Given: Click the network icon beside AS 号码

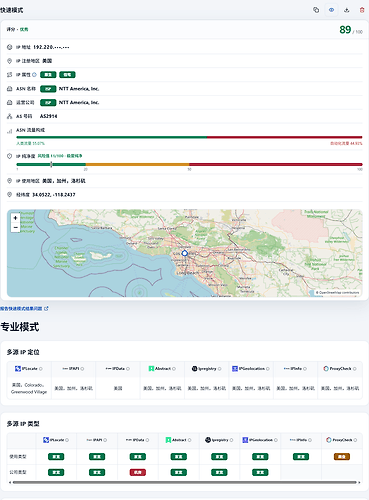Looking at the screenshot, I should pyautogui.click(x=9, y=116).
